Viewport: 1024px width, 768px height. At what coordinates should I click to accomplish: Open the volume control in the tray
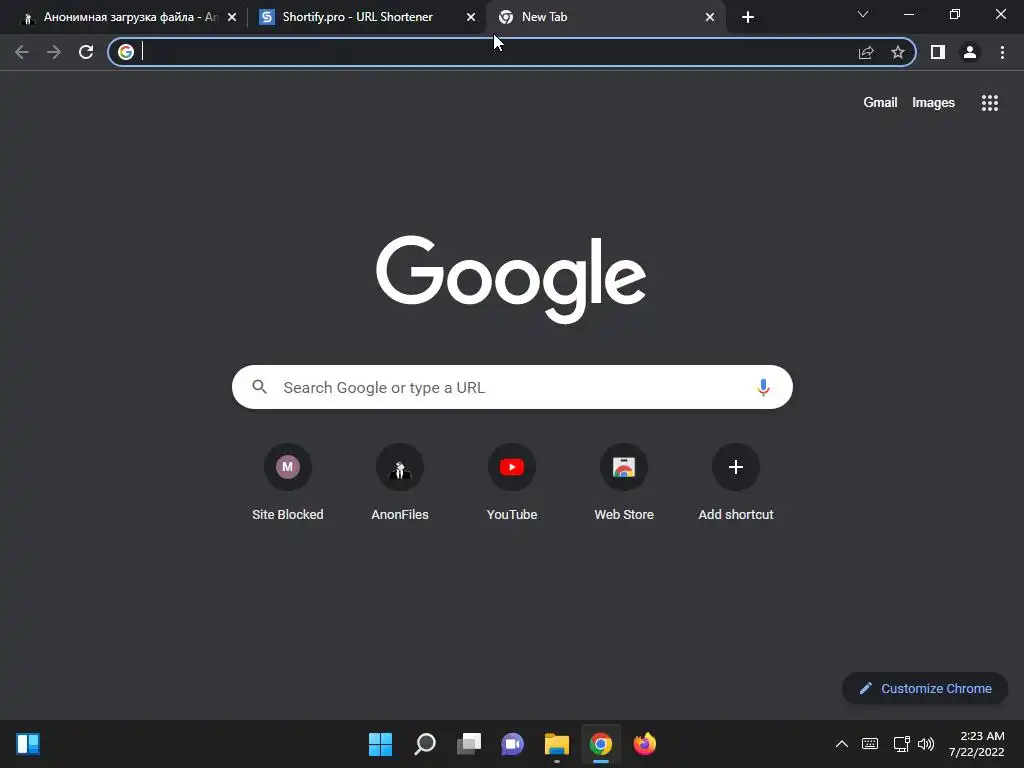(926, 744)
